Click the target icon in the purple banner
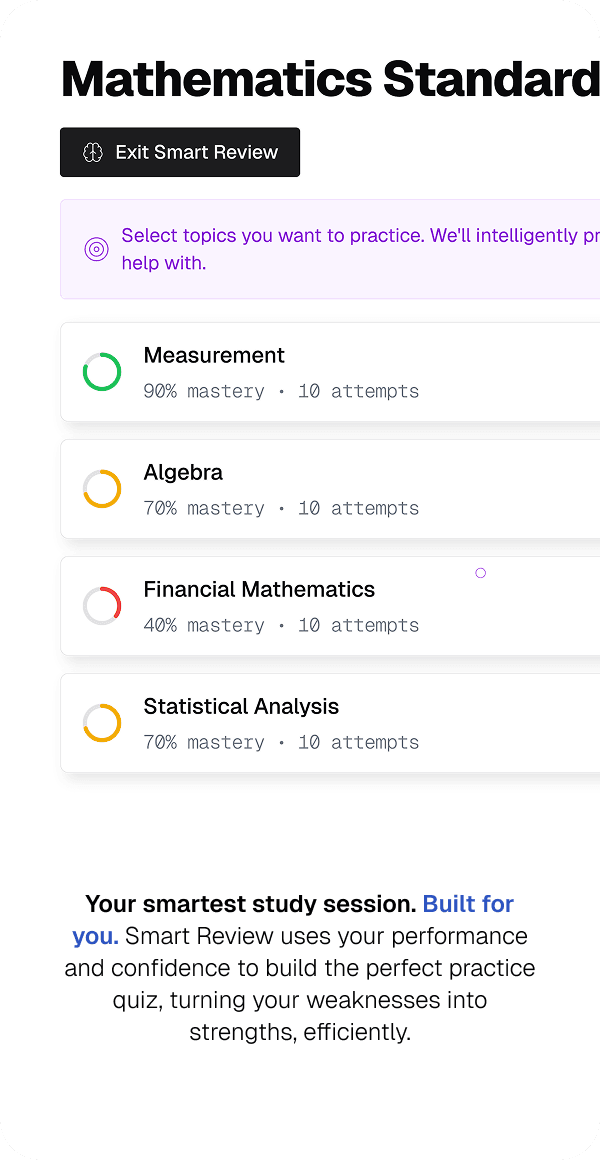This screenshot has height=1160, width=600. click(x=96, y=249)
